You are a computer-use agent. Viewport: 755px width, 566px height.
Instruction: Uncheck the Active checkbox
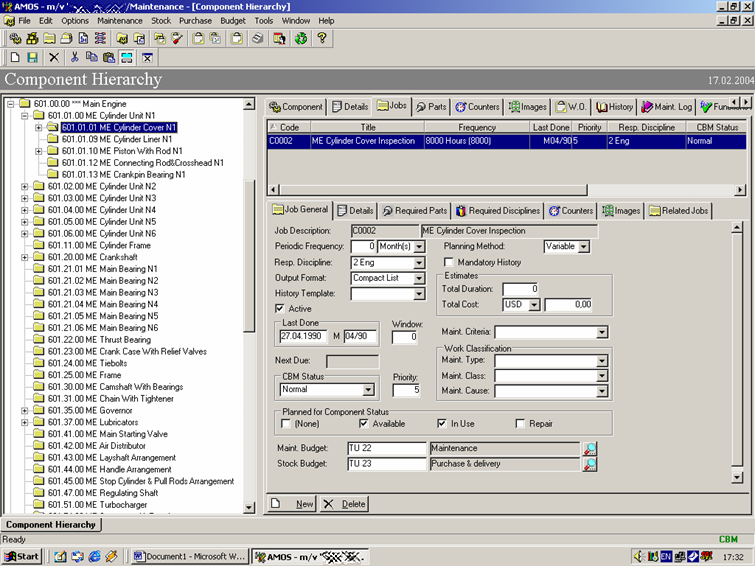coord(280,309)
